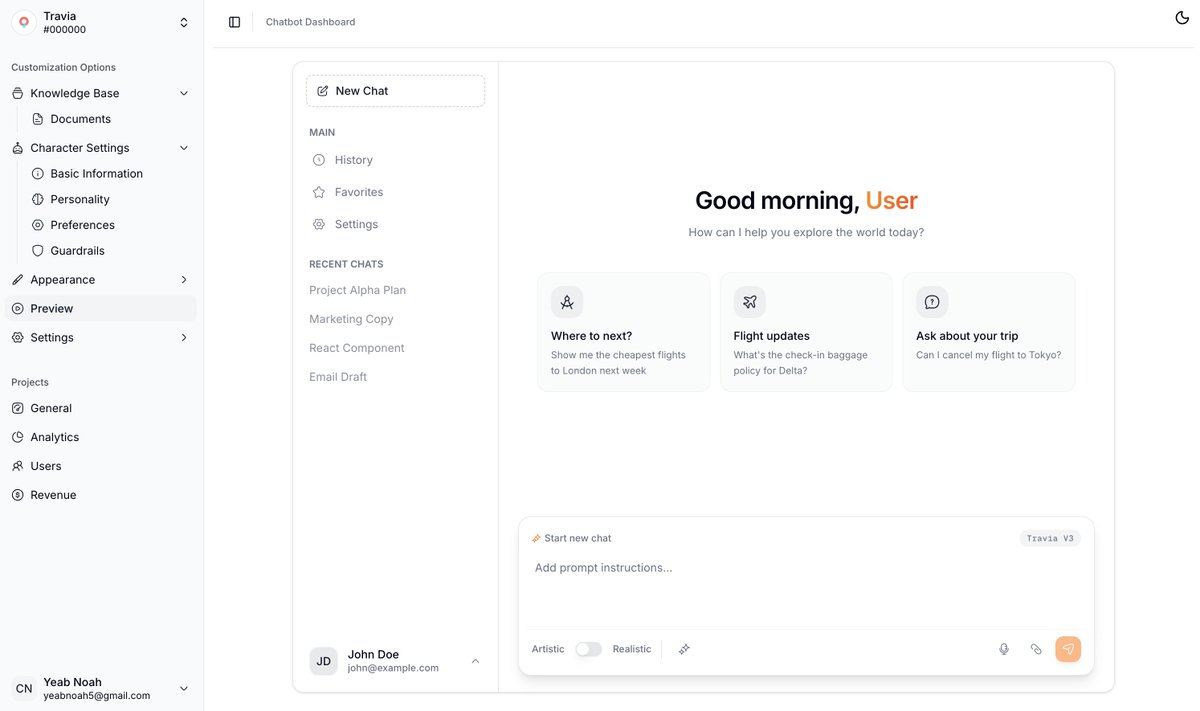The height and width of the screenshot is (711, 1200).
Task: Click the attachment link icon
Action: tap(1036, 649)
